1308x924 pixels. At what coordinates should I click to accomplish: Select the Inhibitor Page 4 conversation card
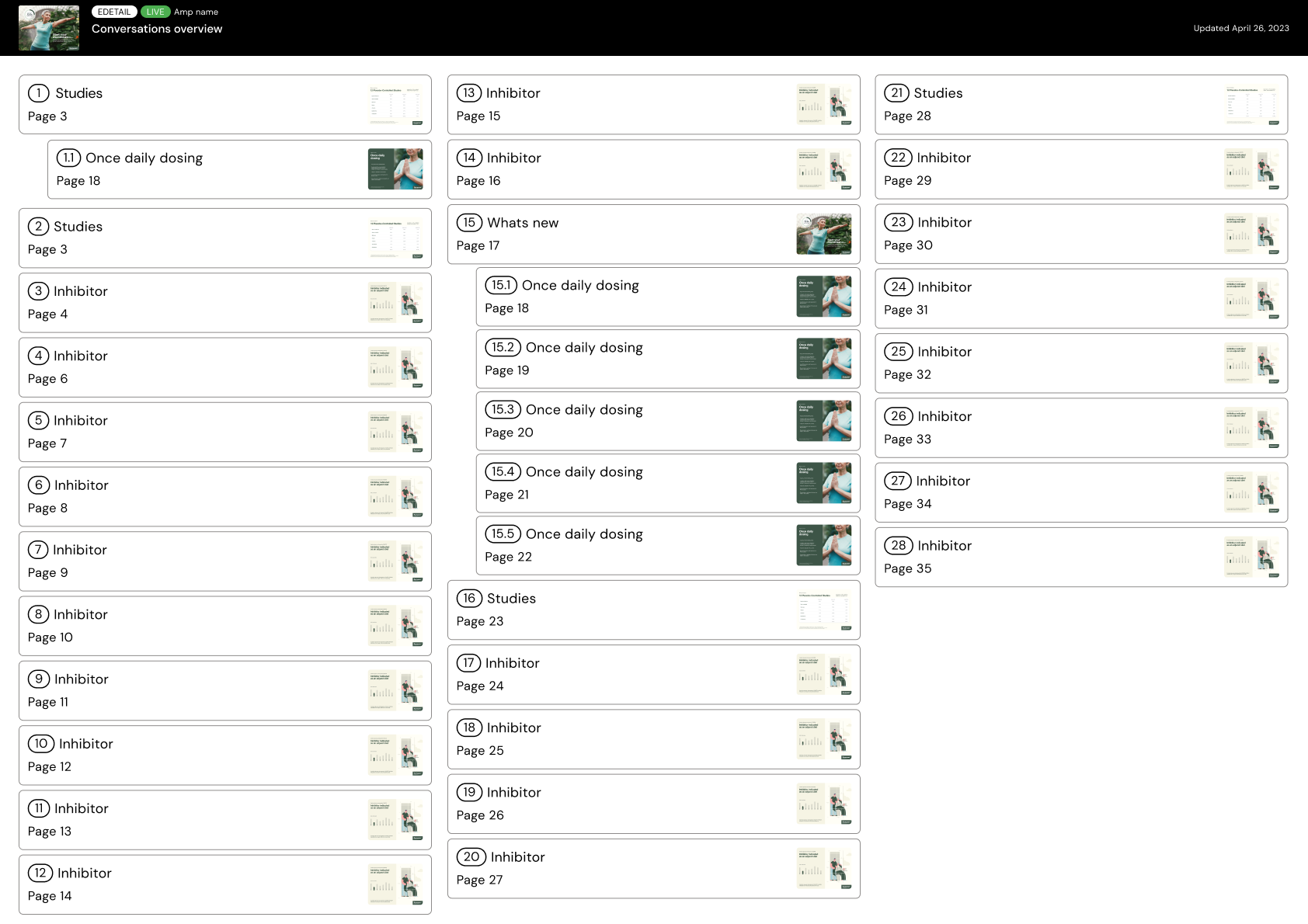click(194, 303)
